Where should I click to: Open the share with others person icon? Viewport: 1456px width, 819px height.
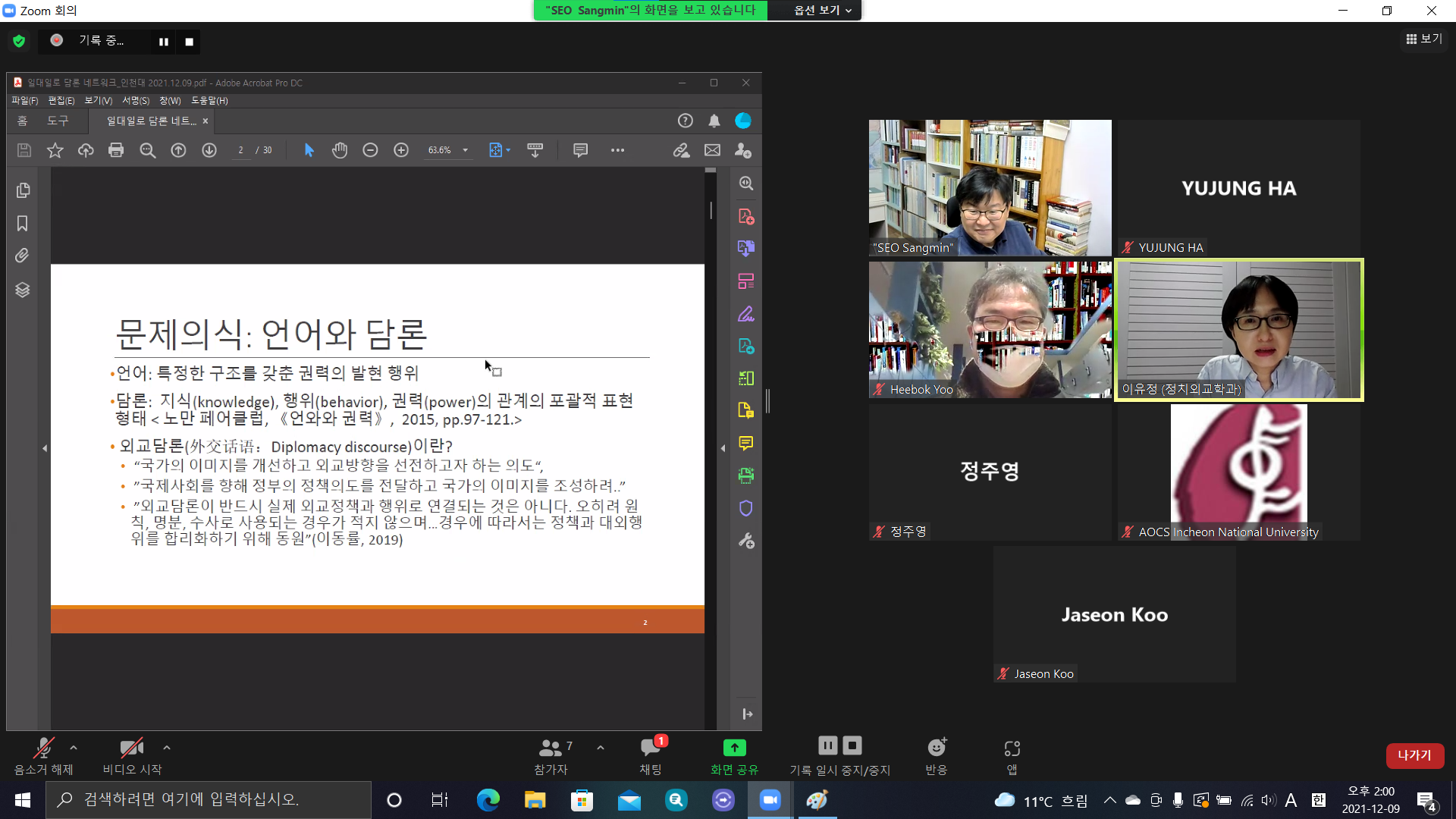tap(743, 150)
